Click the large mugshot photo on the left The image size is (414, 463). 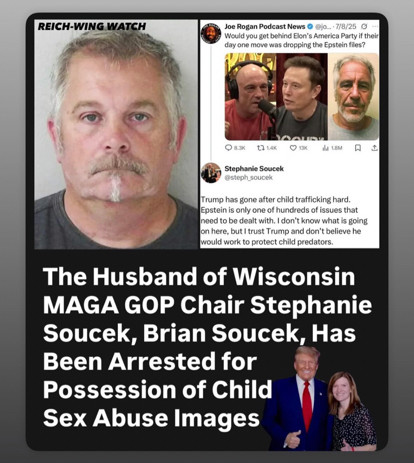[x=116, y=134]
